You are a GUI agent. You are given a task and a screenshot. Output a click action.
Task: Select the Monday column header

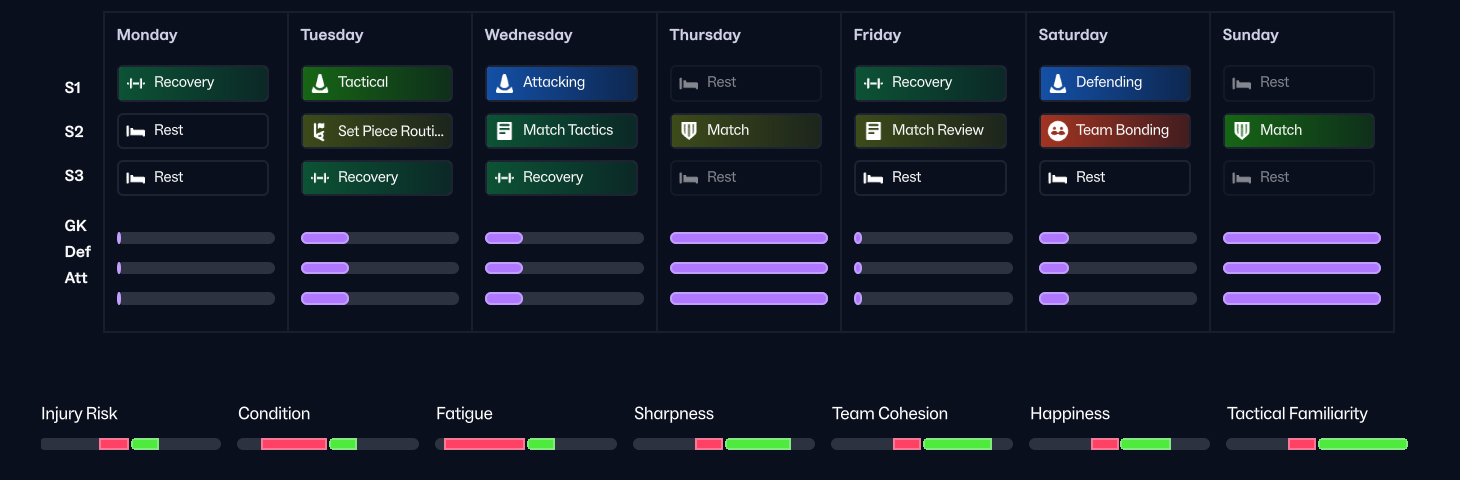pos(147,35)
